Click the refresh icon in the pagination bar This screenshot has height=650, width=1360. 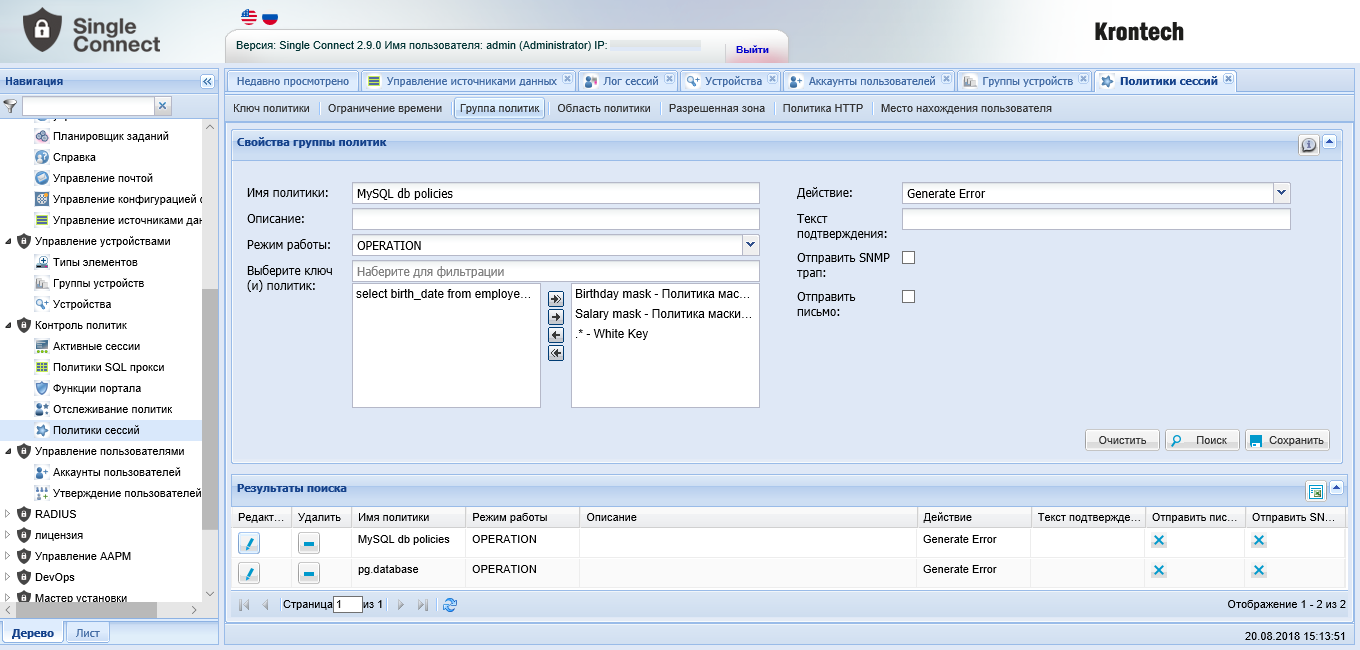(x=450, y=605)
